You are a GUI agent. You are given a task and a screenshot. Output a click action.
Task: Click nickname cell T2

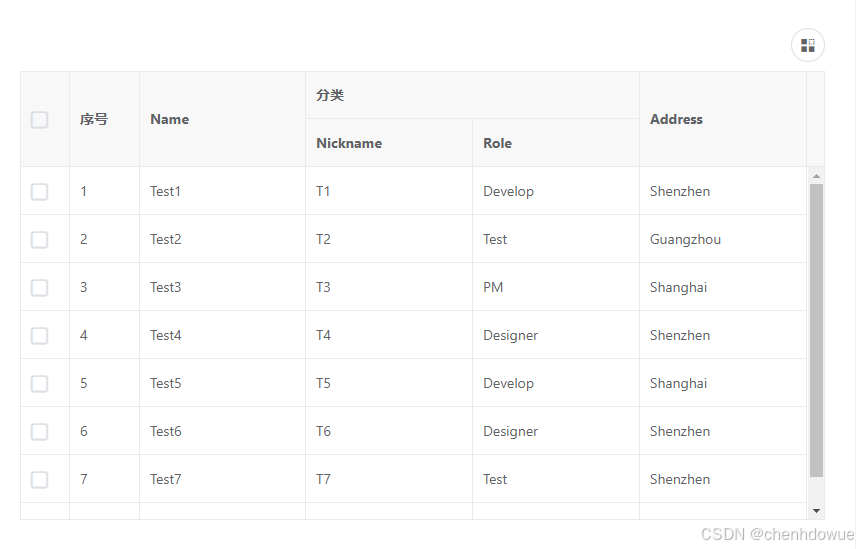[389, 239]
